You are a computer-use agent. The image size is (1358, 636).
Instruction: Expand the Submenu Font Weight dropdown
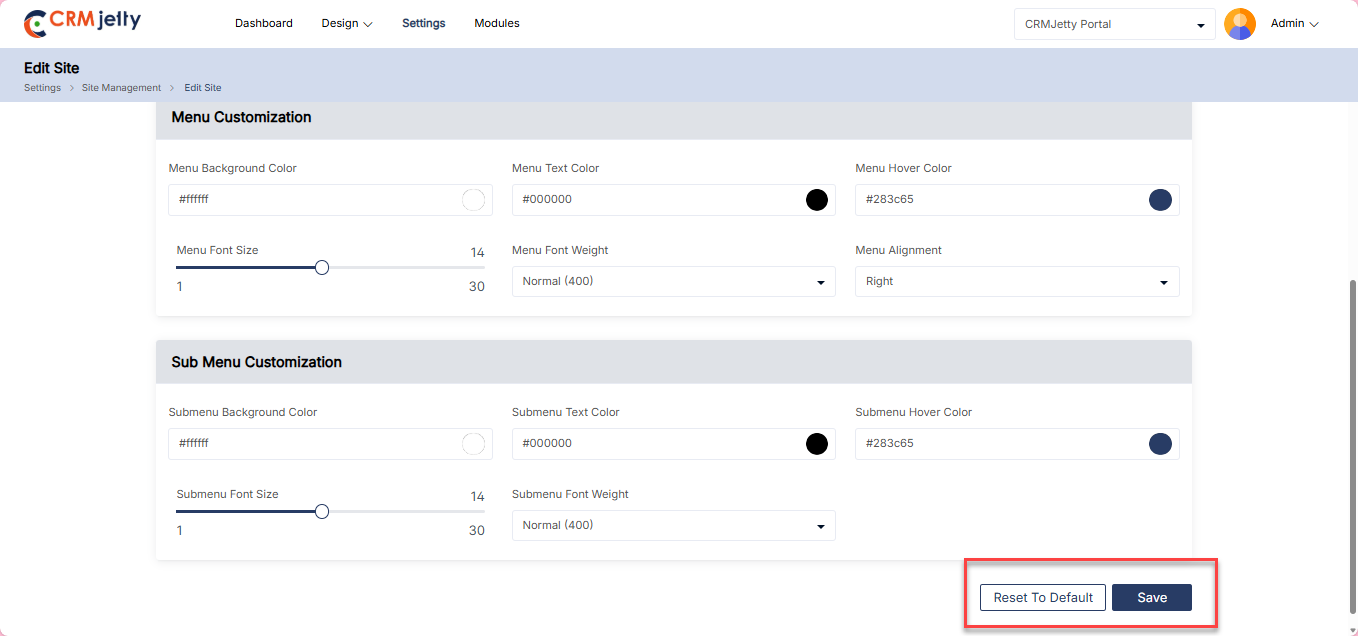tap(673, 526)
